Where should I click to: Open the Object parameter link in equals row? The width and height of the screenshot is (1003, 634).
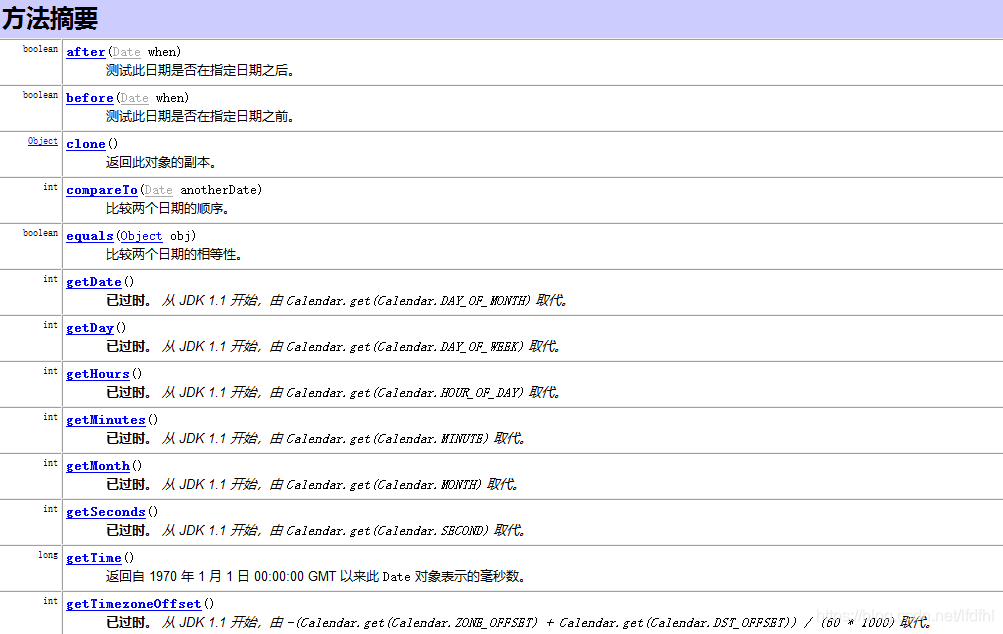coord(140,235)
